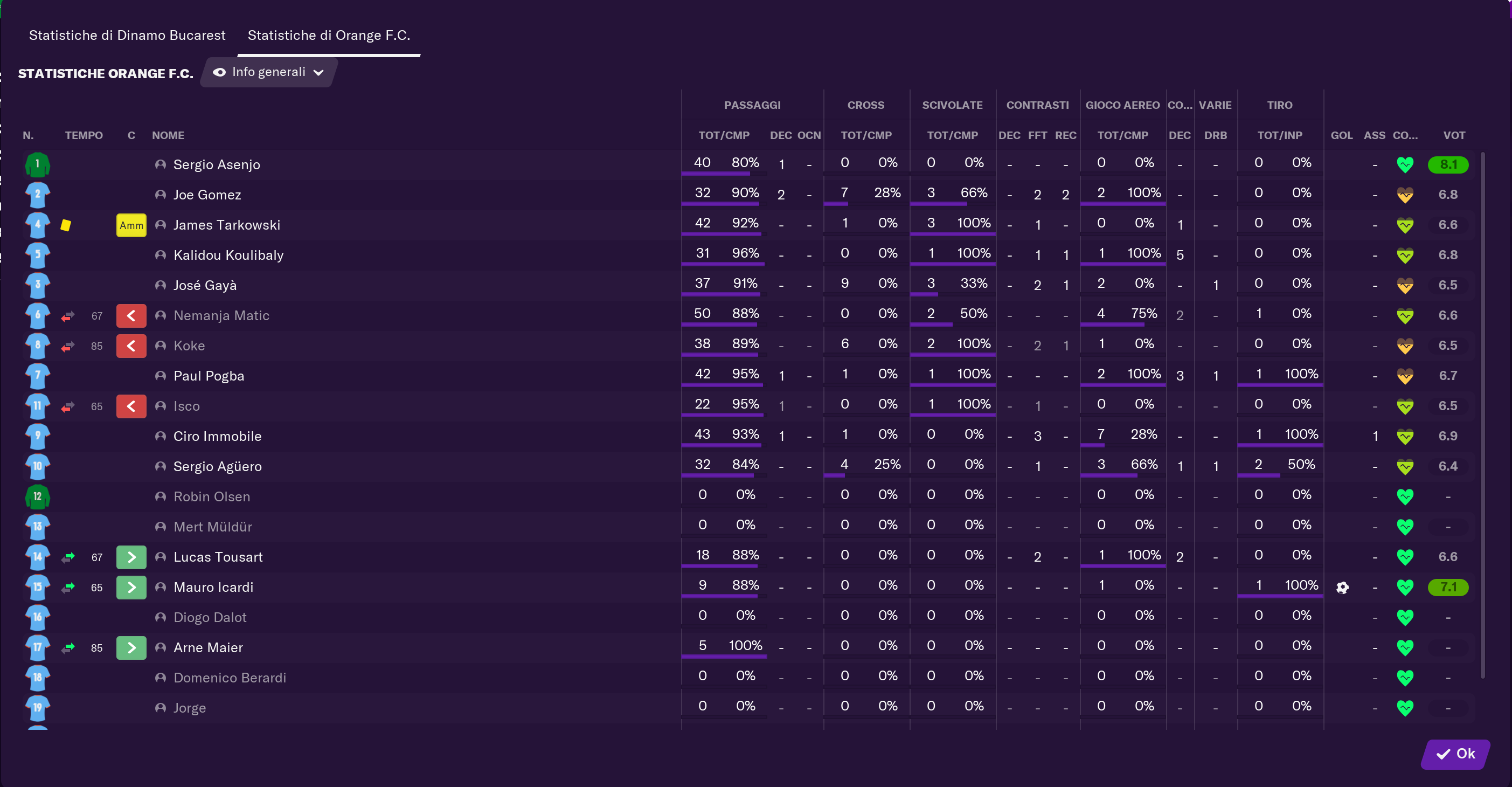Toggle the eye icon in the Info generali selector

coord(219,72)
